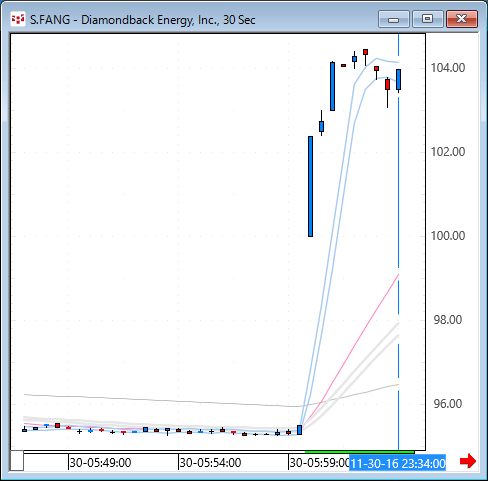Select the tall blue candle opening at 100

(x=310, y=186)
